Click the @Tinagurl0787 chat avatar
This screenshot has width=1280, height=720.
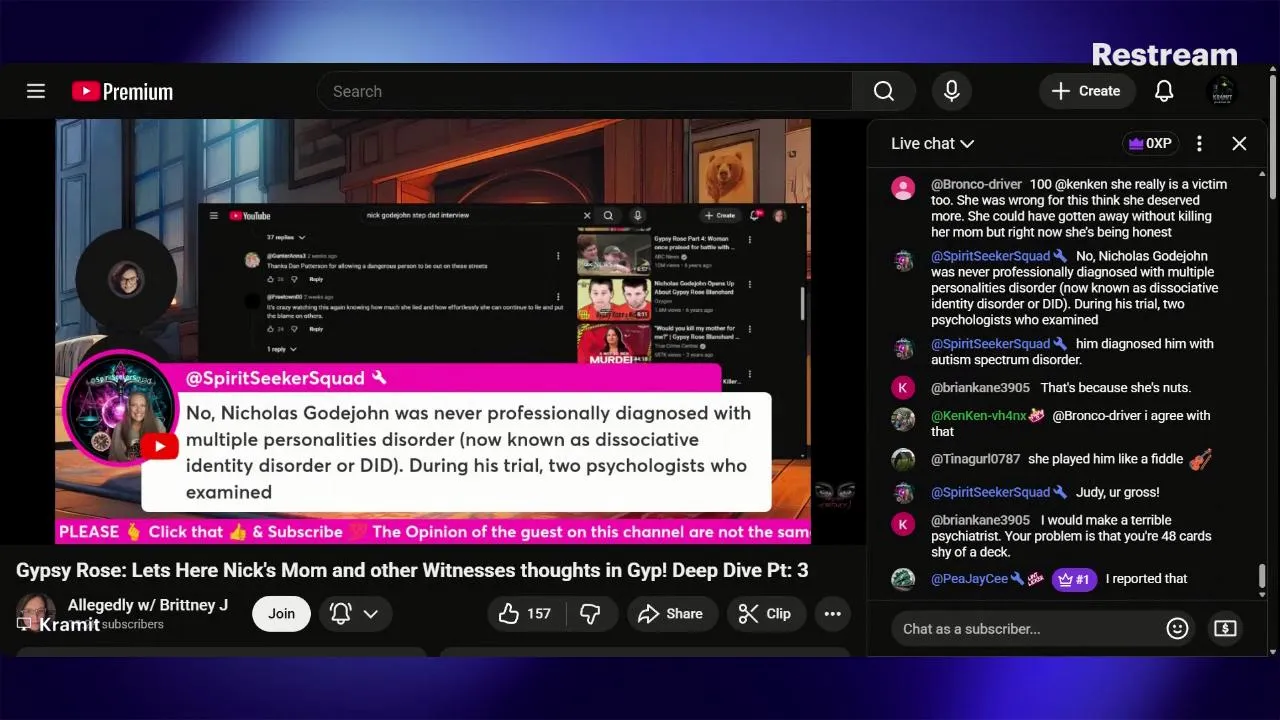pos(903,460)
